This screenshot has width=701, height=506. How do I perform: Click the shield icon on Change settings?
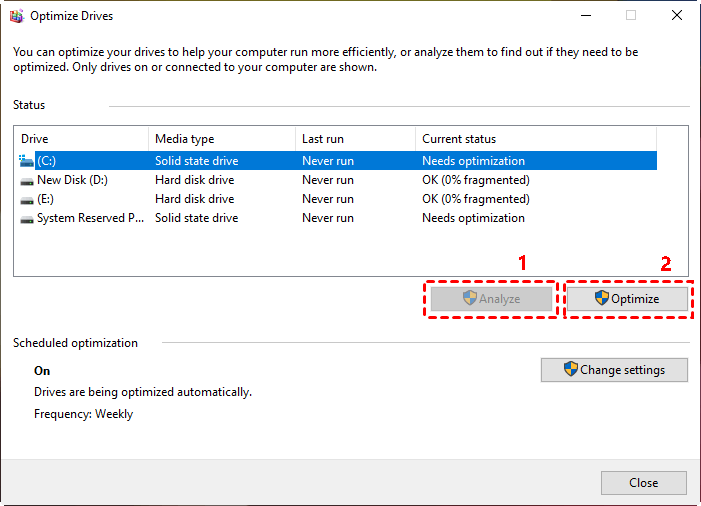[571, 369]
